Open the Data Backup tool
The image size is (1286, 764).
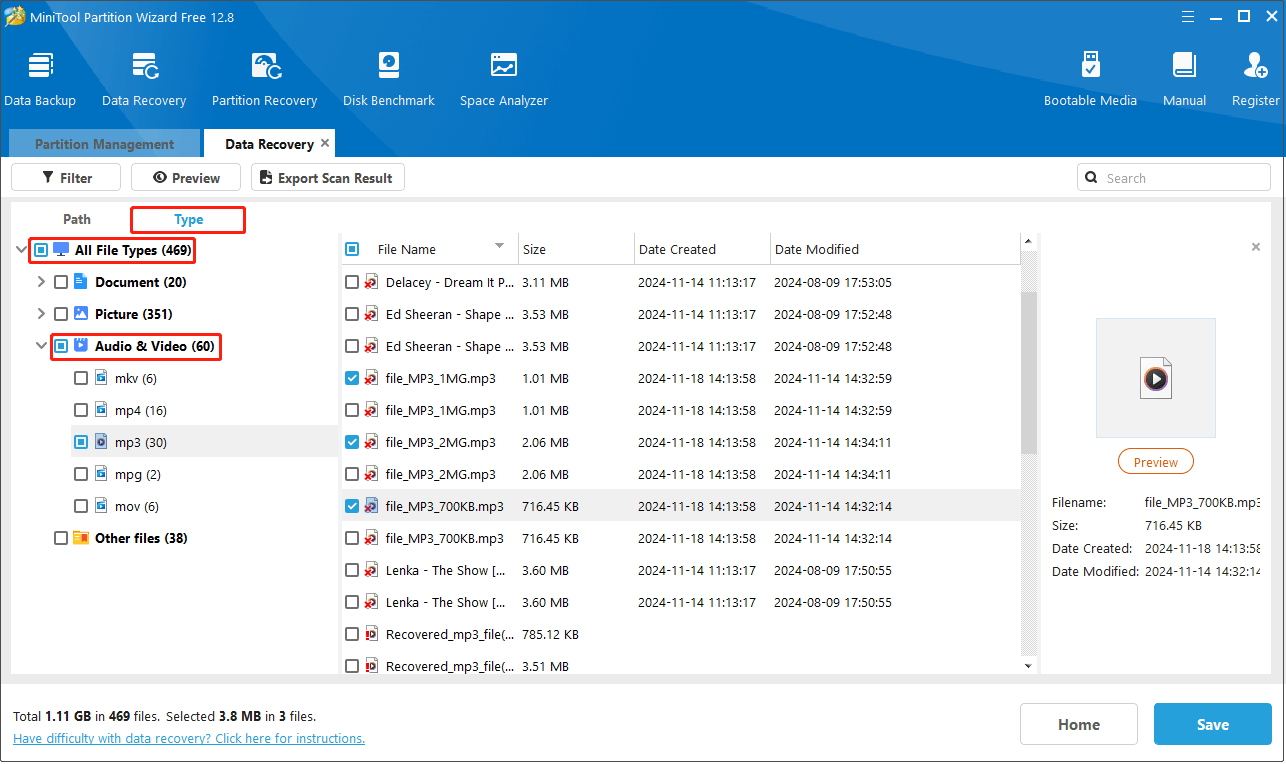pyautogui.click(x=40, y=78)
